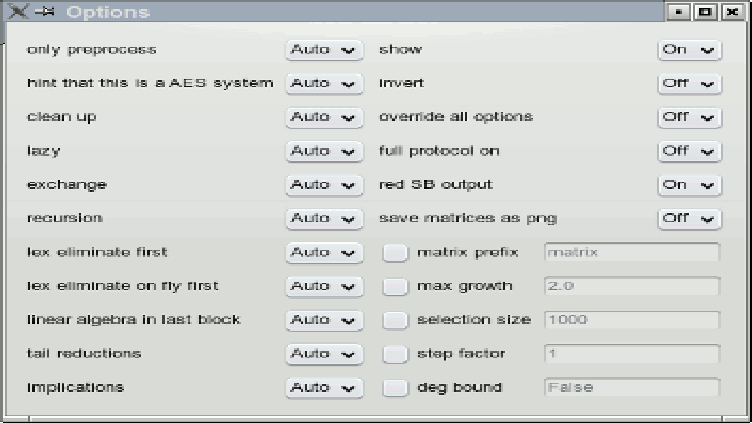Enable the deg bound checkbox
This screenshot has height=423, width=752.
pyautogui.click(x=395, y=388)
